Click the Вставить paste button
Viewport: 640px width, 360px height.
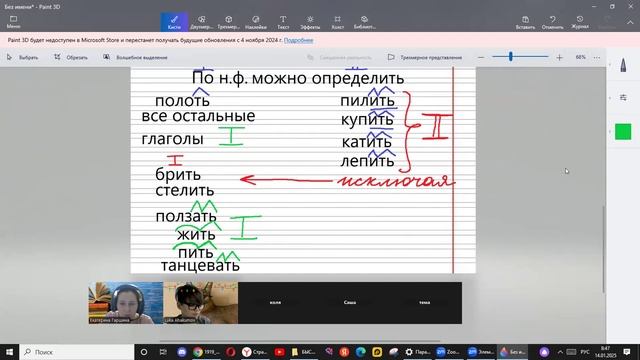(525, 22)
